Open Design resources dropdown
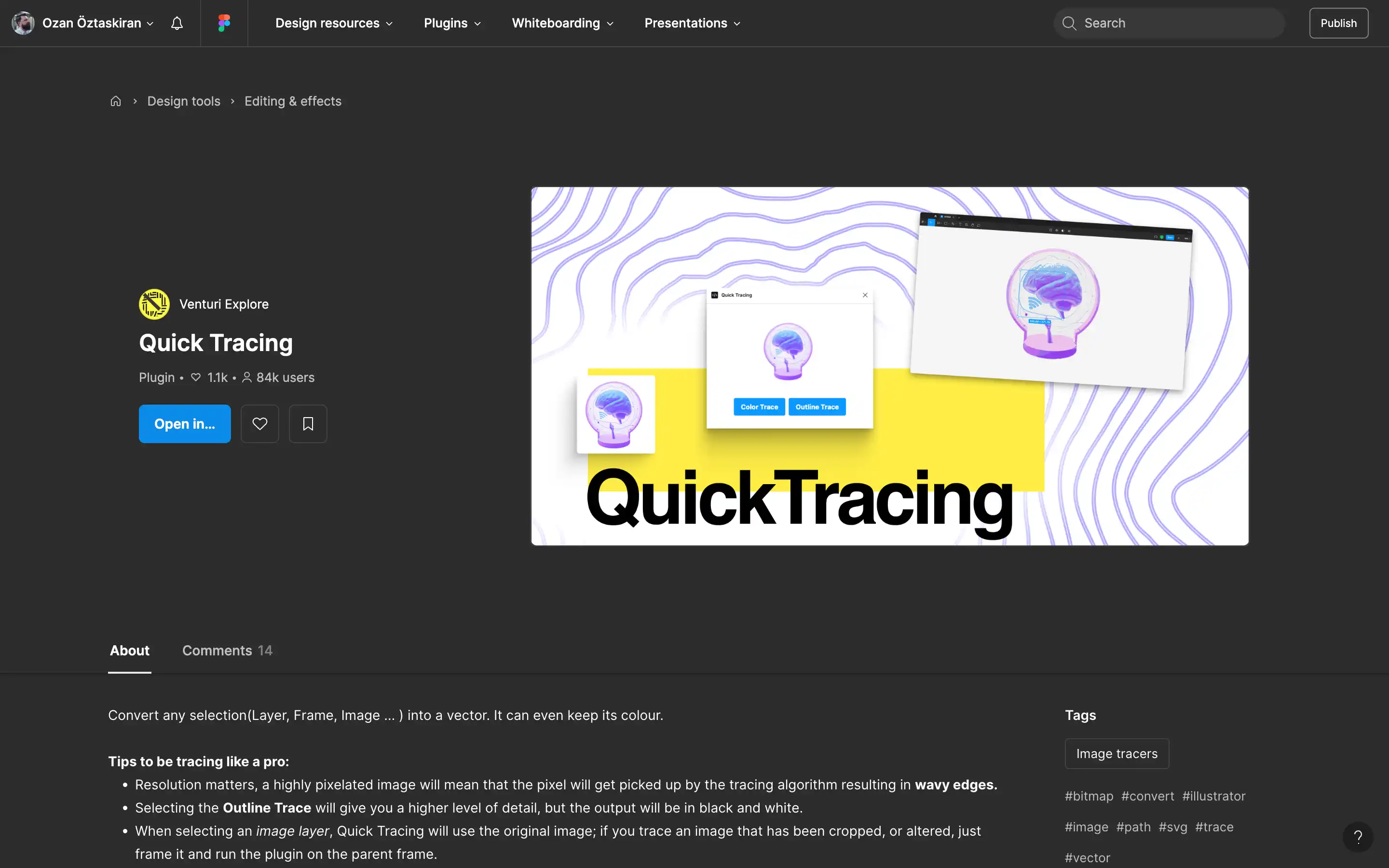 click(334, 23)
